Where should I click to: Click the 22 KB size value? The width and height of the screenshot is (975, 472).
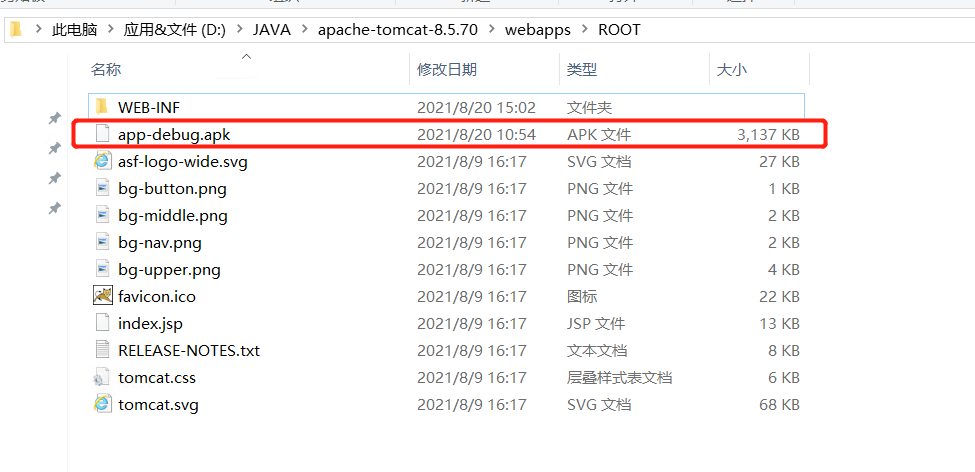tap(779, 297)
